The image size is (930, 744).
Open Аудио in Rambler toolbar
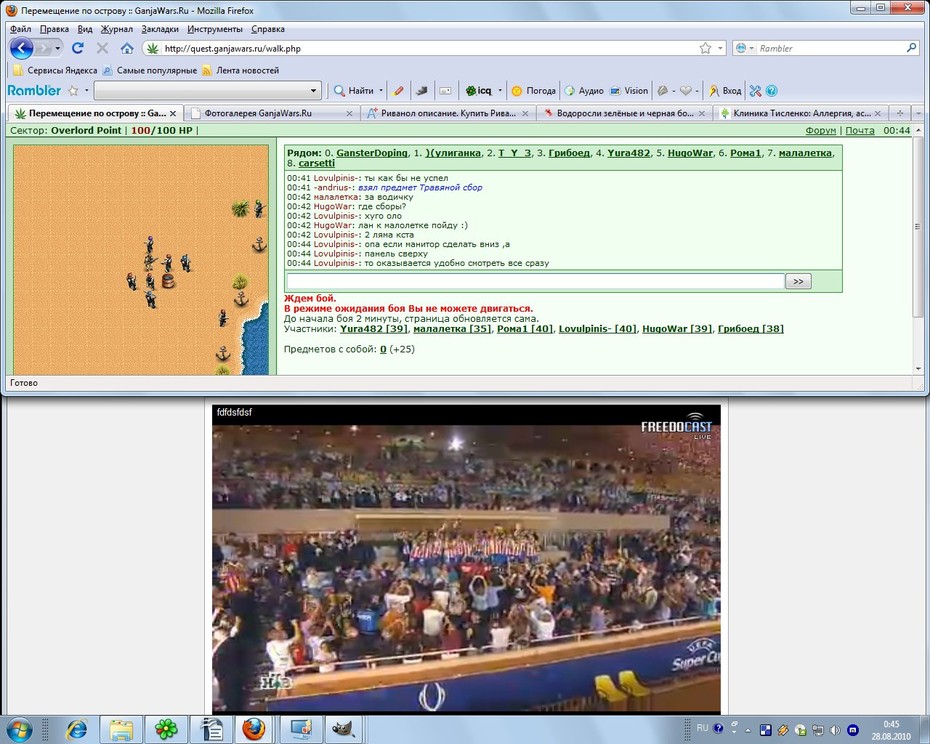pyautogui.click(x=584, y=91)
